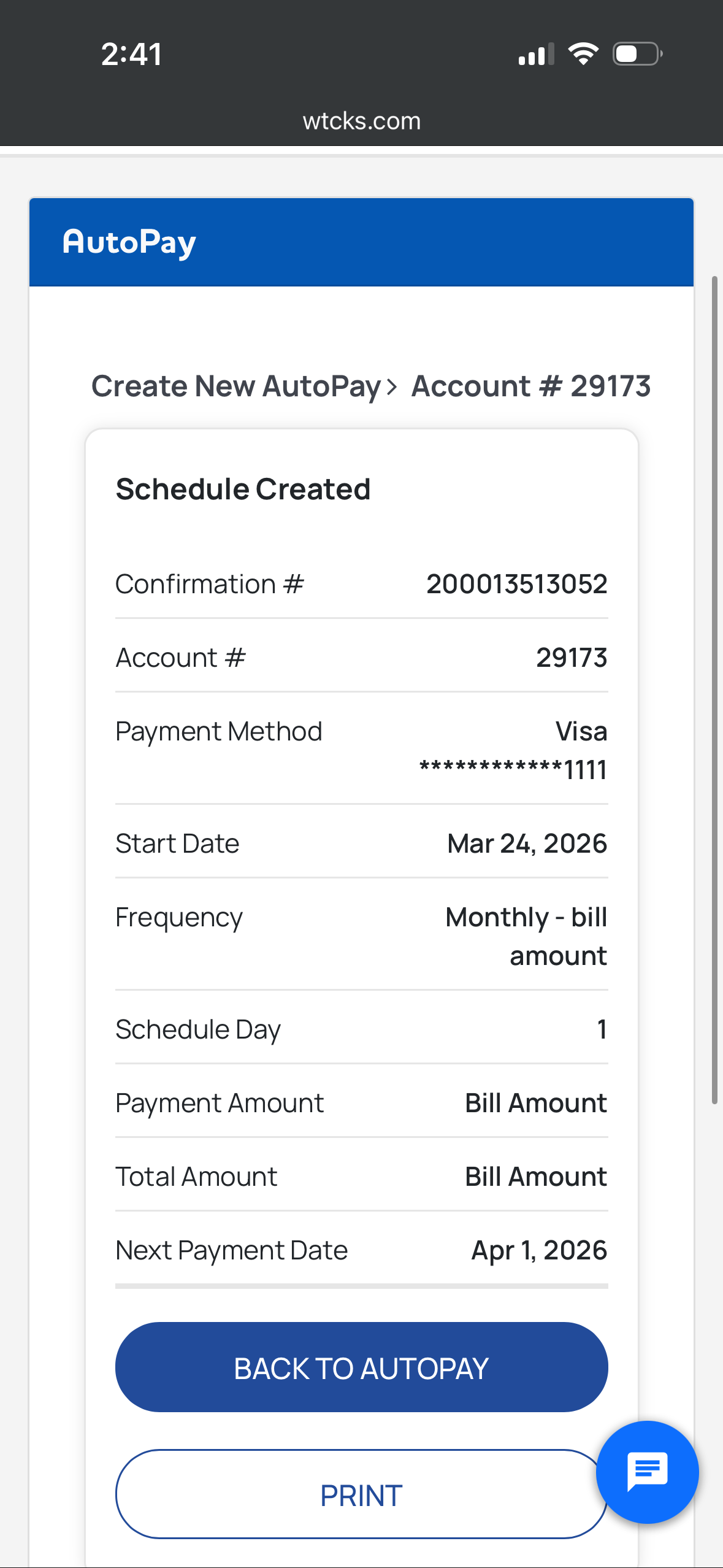This screenshot has height=1568, width=723.
Task: Select the confirmation number 200013513052
Action: pyautogui.click(x=516, y=584)
